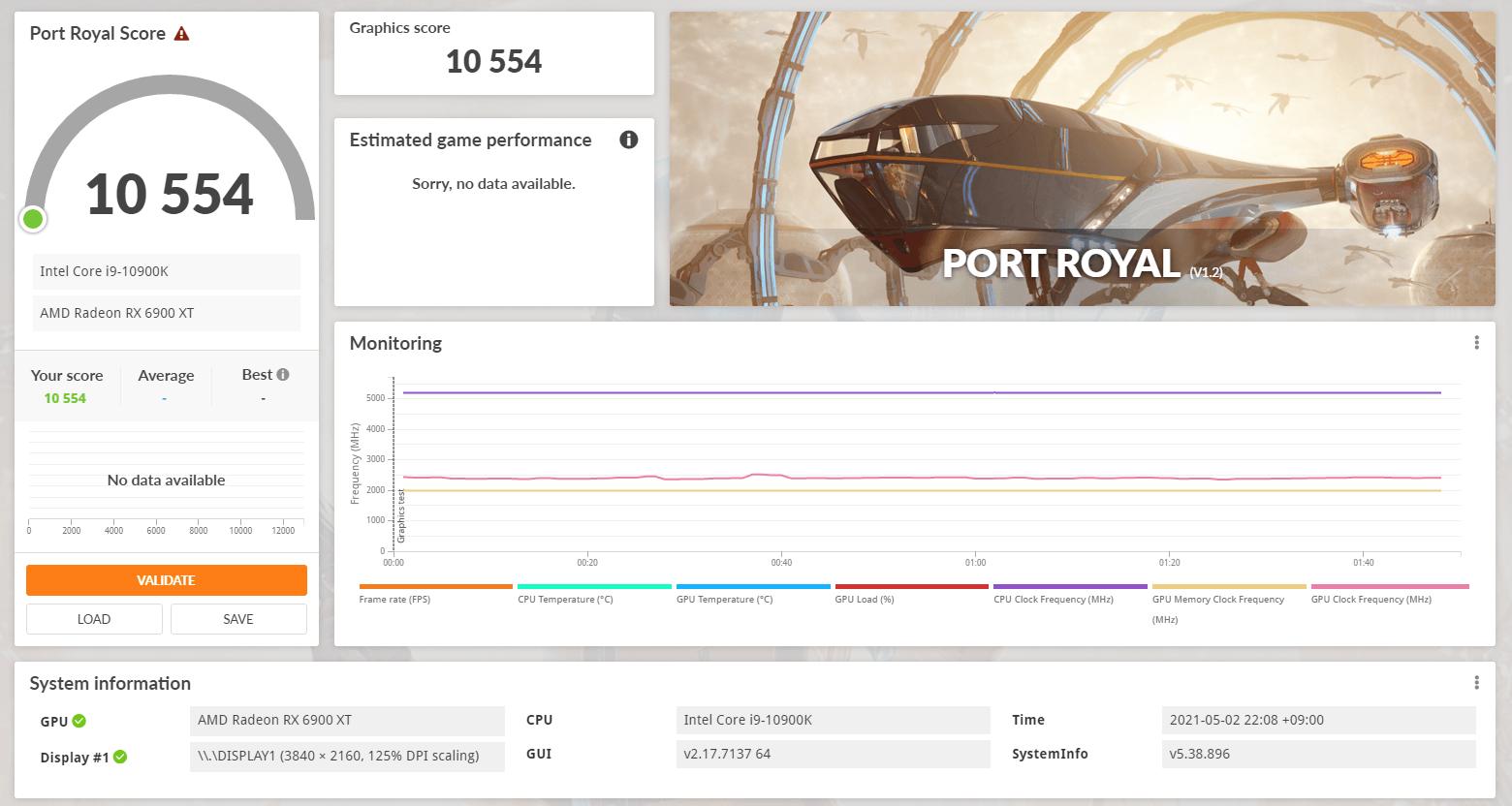Click the info icon next to Best
Viewport: 1512px width, 806px height.
pyautogui.click(x=283, y=374)
